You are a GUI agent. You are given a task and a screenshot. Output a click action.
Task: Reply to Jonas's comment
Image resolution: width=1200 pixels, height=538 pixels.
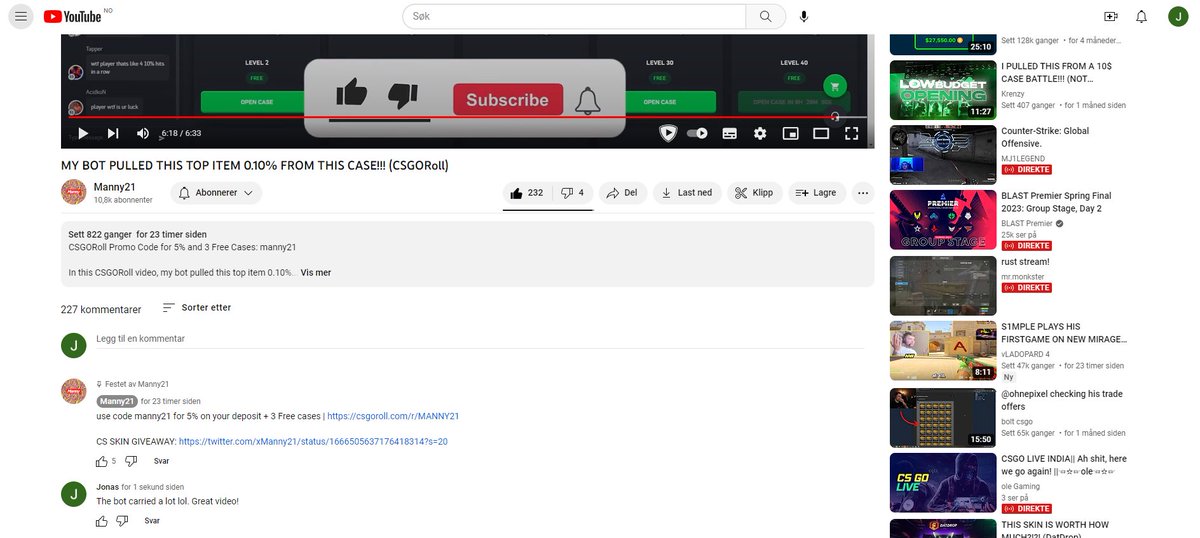click(152, 521)
